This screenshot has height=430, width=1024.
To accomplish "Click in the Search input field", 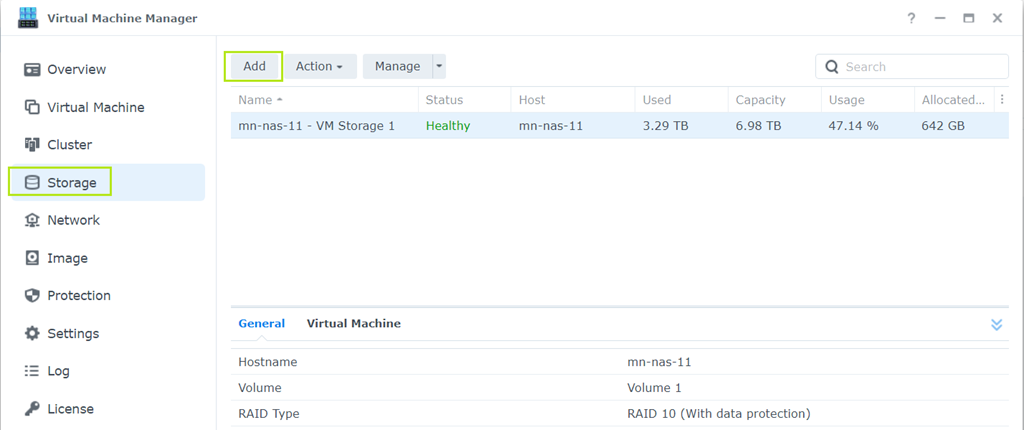I will pyautogui.click(x=920, y=67).
